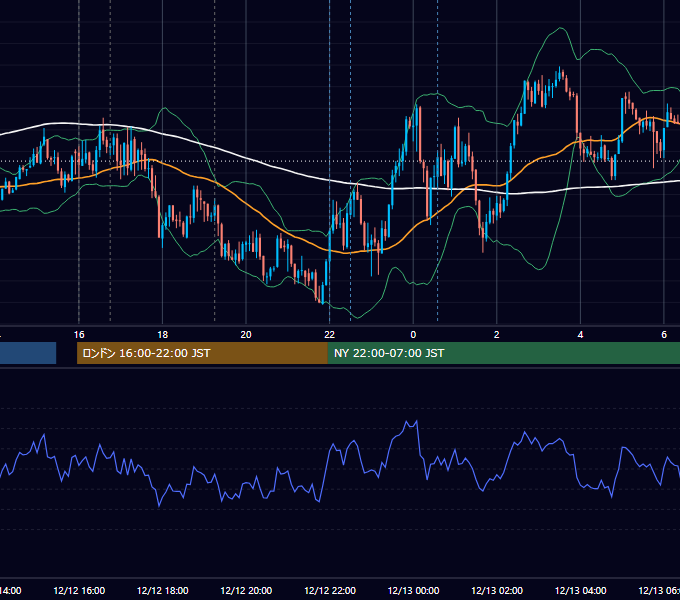Click the 12/12 18:00 date label
The image size is (680, 600).
pos(163,591)
